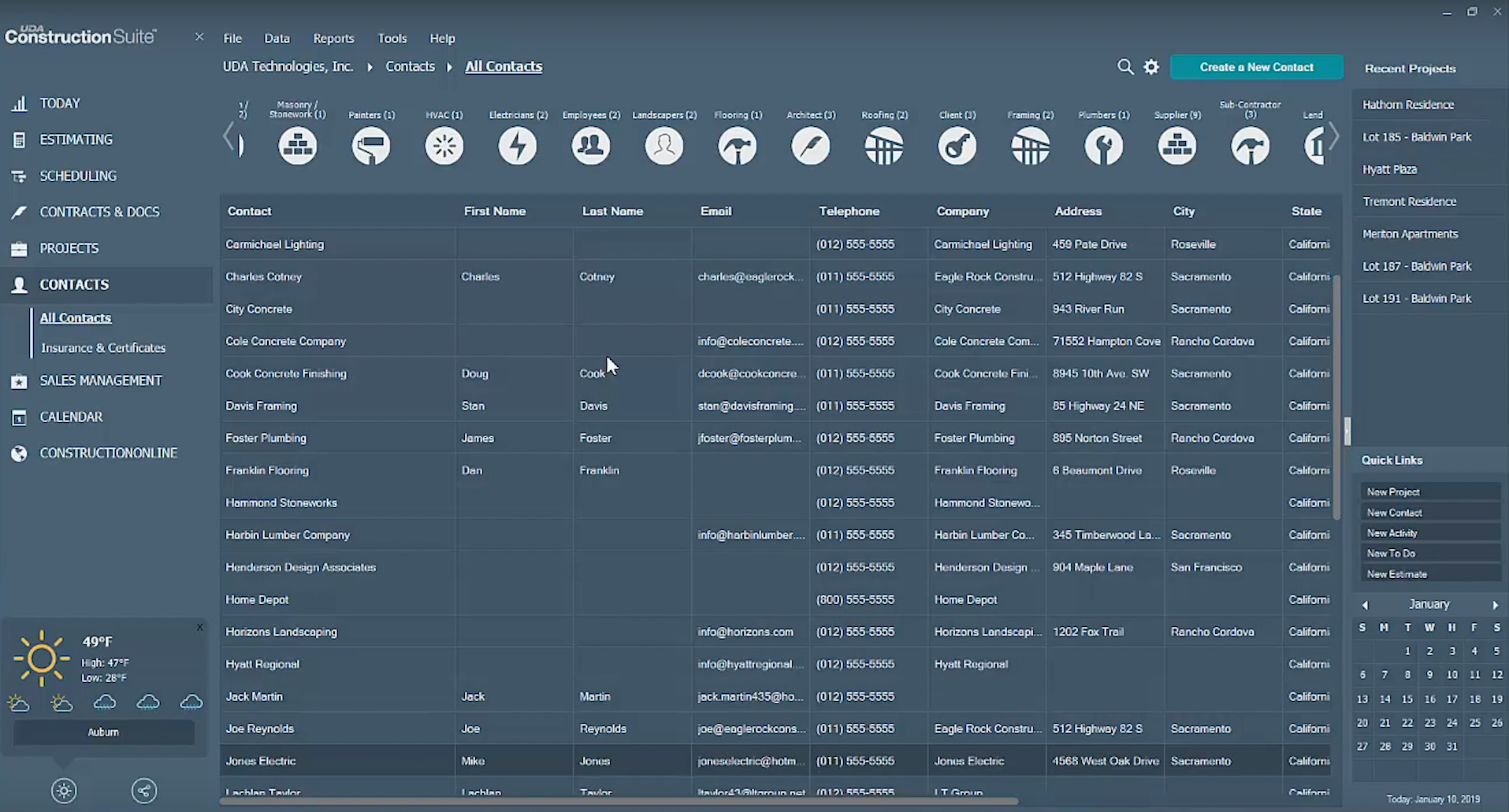Sort by Telephone column header
Screen dimensions: 1509x812
849,211
